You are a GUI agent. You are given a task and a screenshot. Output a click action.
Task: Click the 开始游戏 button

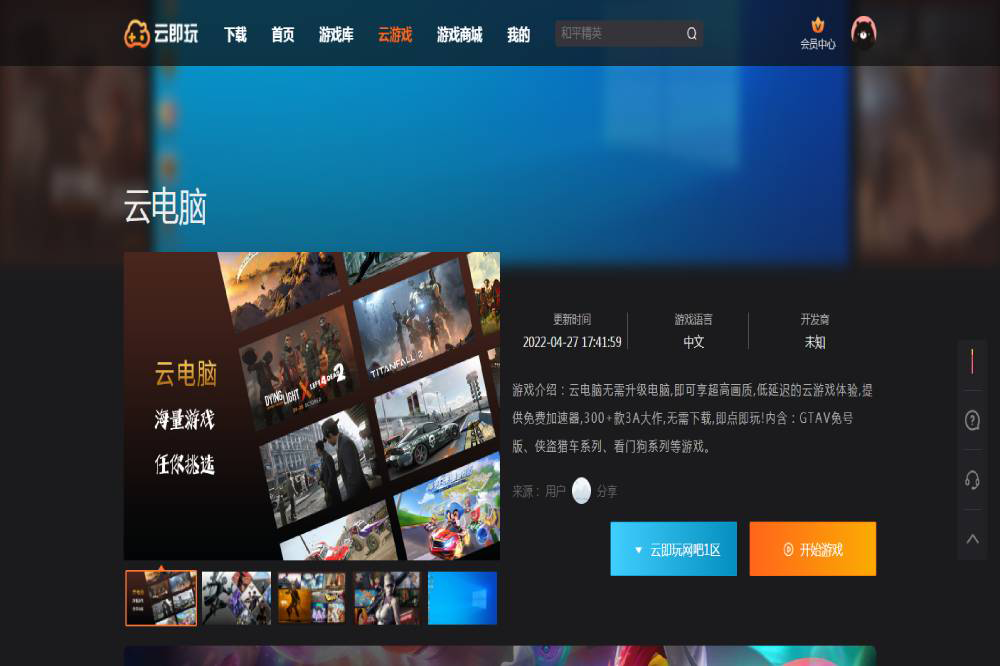pos(812,549)
